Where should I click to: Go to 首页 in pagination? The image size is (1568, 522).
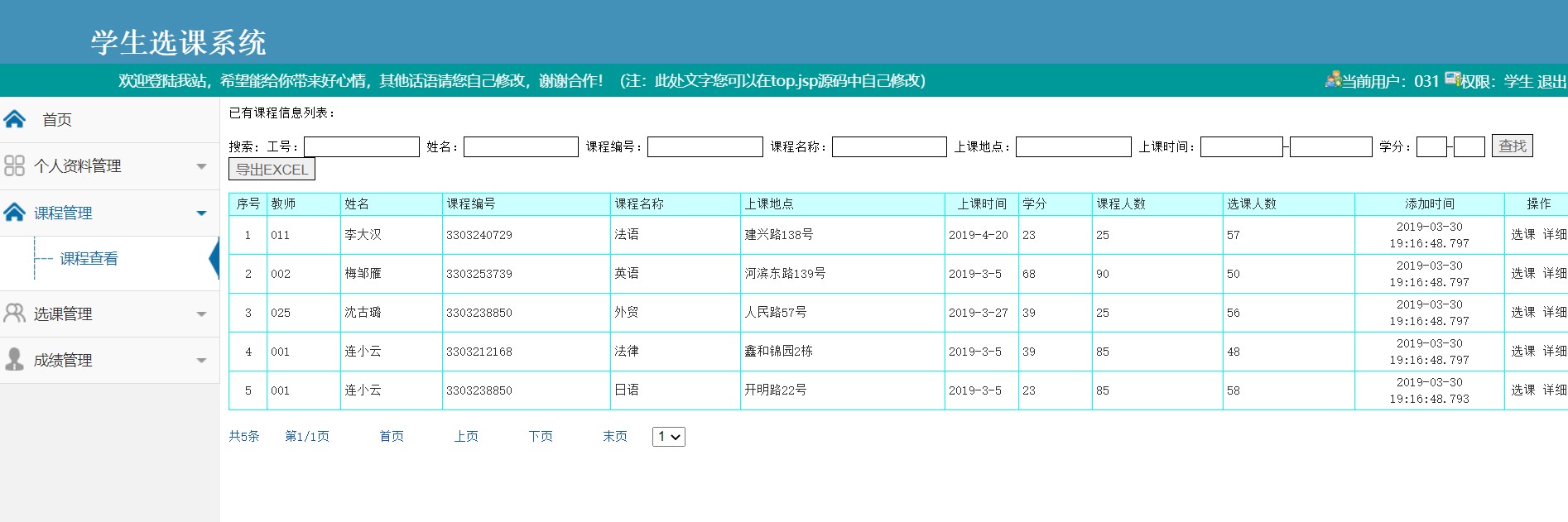(x=392, y=436)
